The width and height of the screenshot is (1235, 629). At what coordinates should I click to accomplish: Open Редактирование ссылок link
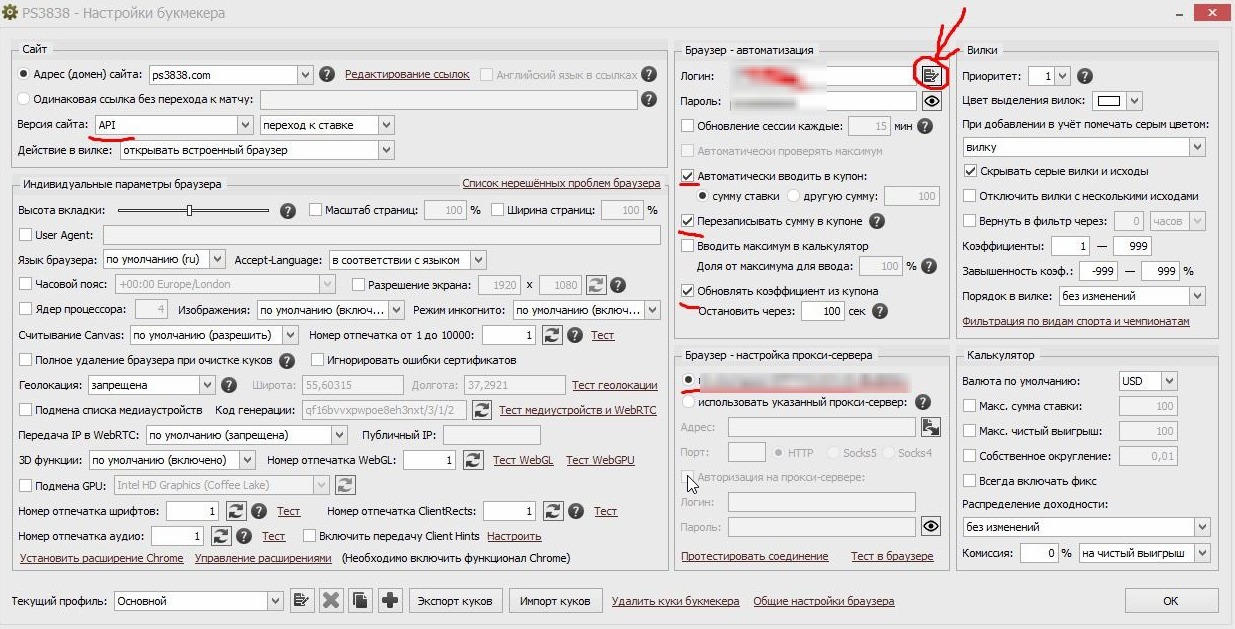coord(407,74)
